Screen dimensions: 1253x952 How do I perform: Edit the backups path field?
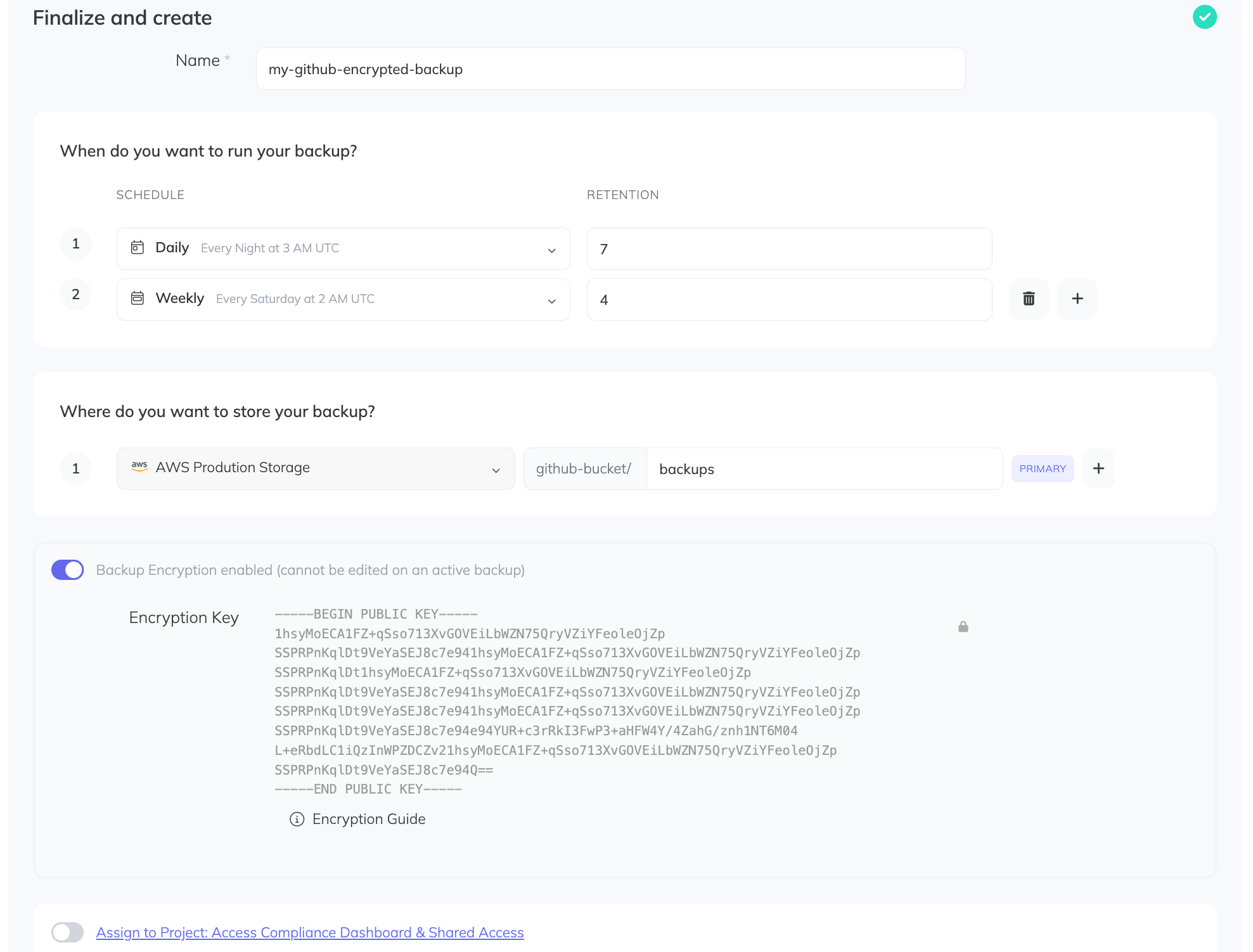click(x=824, y=468)
